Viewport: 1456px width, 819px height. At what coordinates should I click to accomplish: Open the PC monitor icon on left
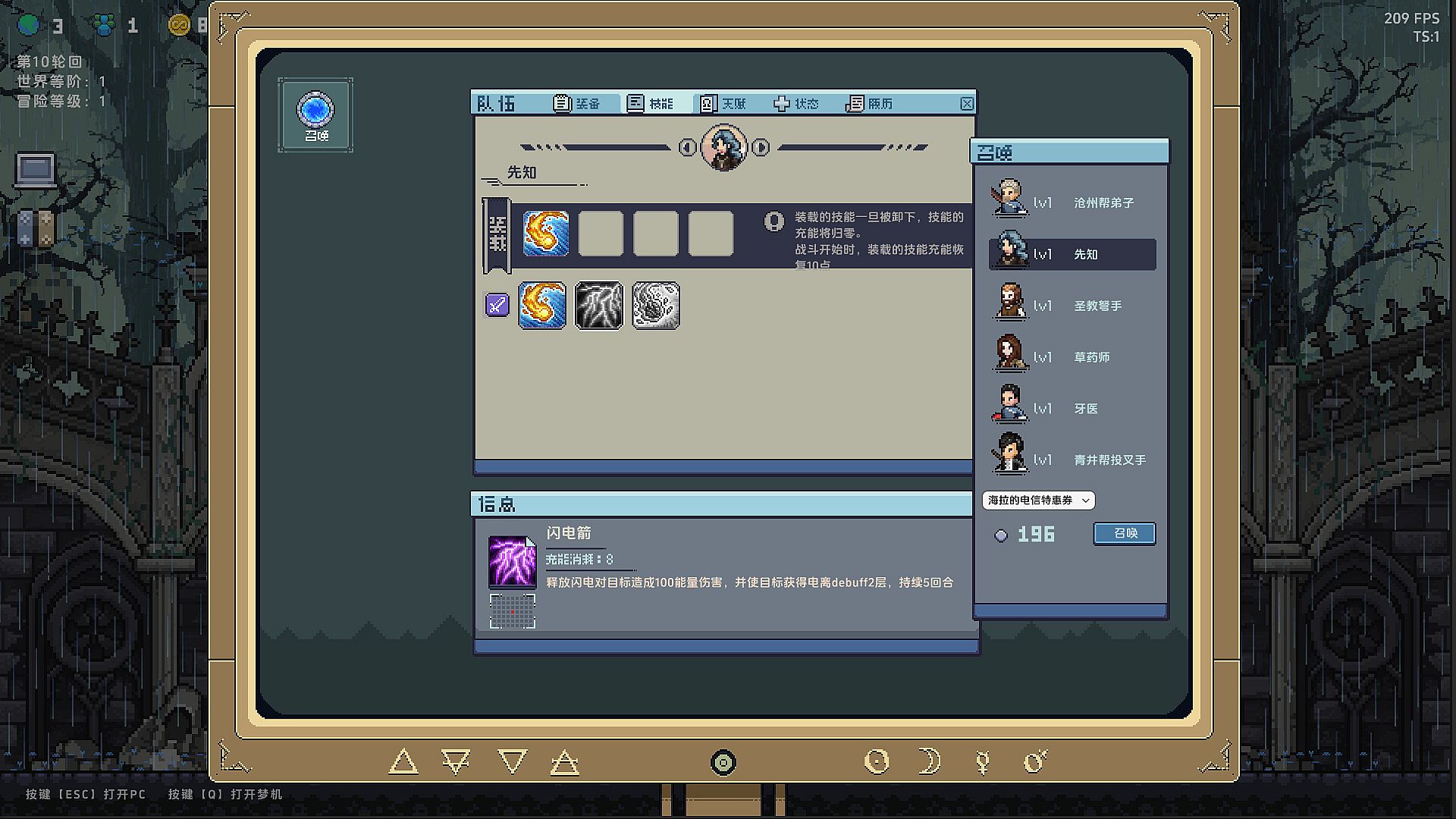35,170
